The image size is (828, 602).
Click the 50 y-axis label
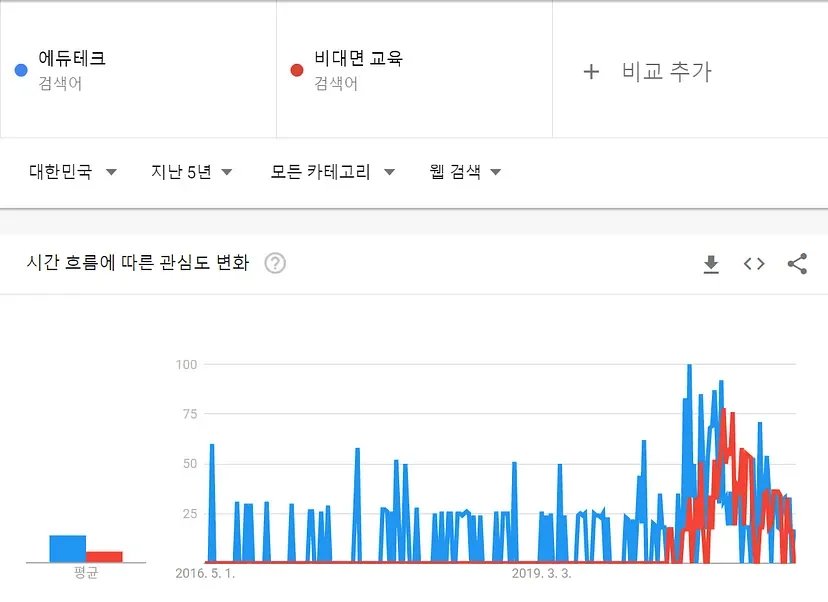coord(190,464)
